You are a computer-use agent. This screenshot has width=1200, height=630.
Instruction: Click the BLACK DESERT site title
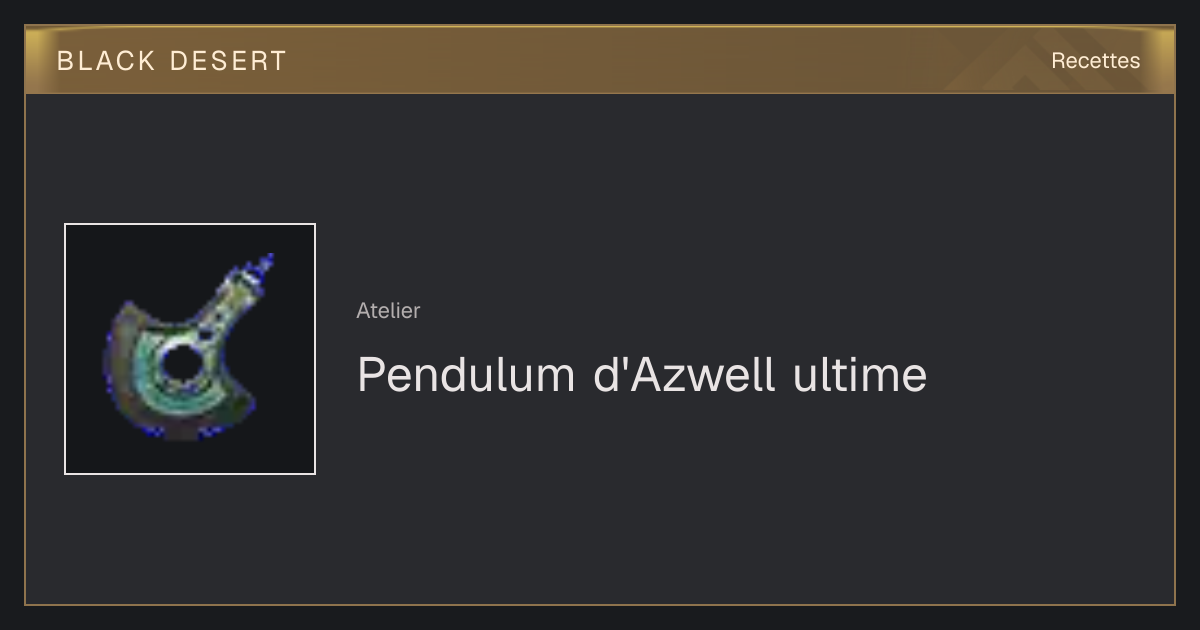172,61
